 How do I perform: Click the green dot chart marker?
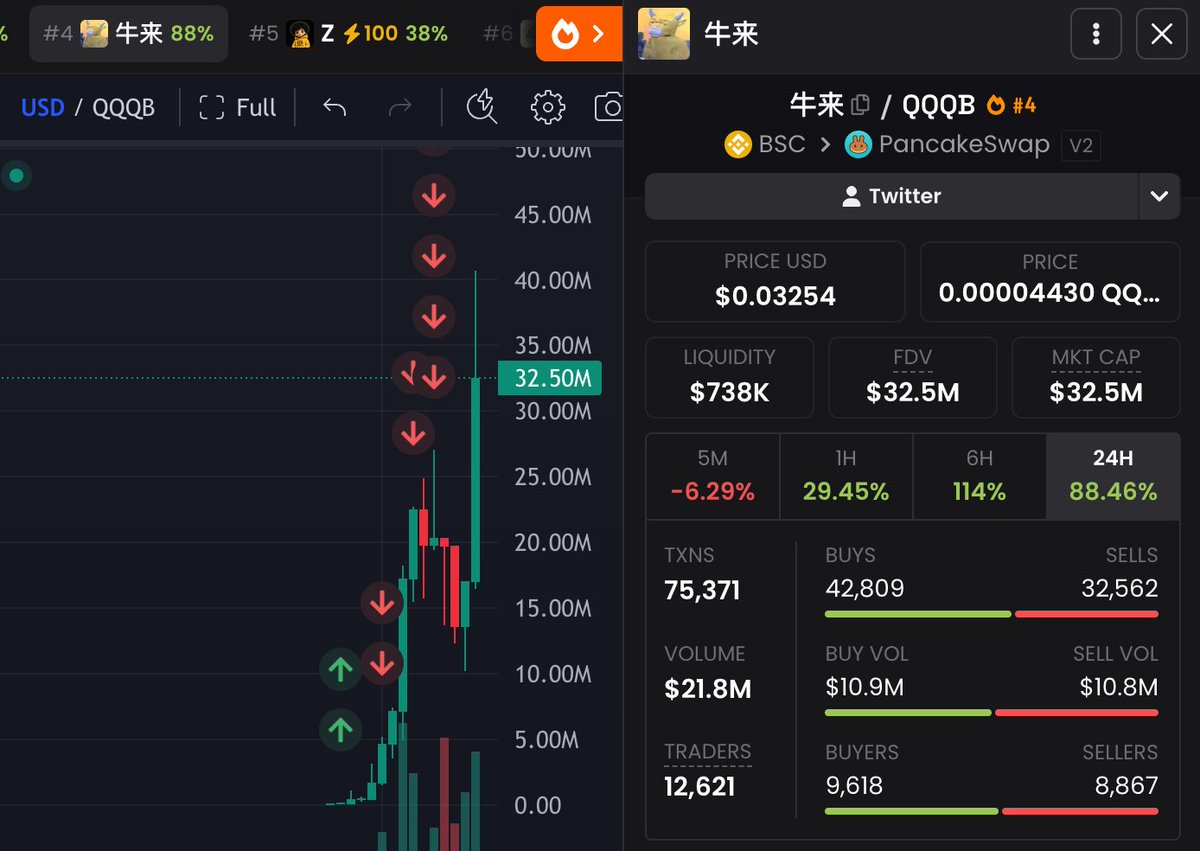[x=16, y=177]
